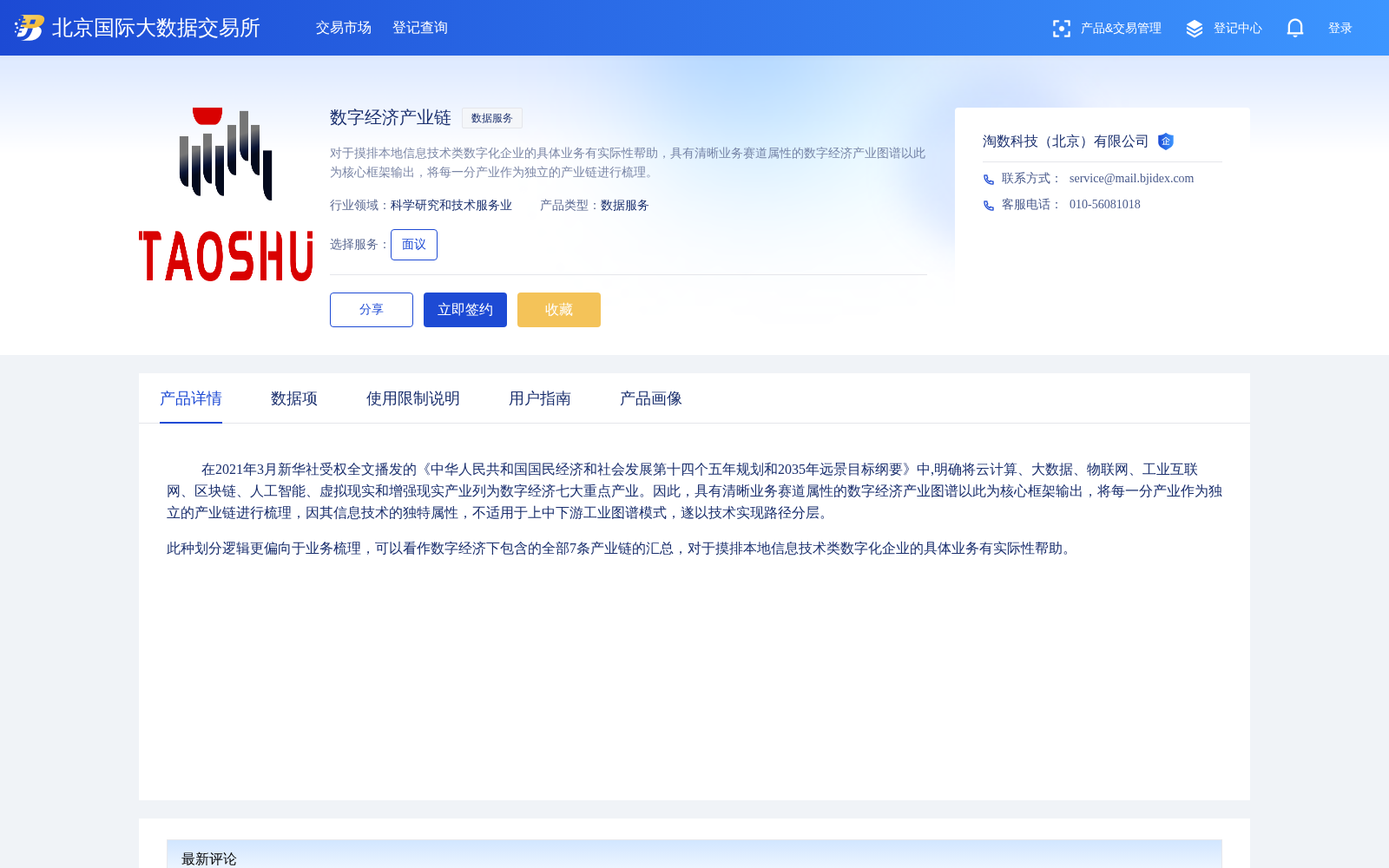The height and width of the screenshot is (868, 1389).
Task: Open the notification bell icon
Action: 1295,28
